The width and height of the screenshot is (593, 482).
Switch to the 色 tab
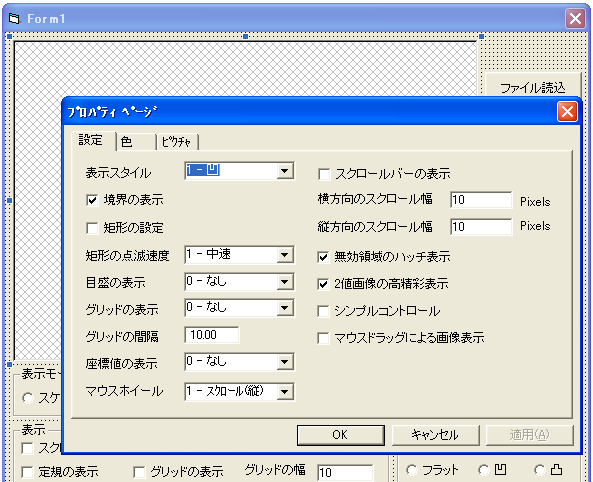point(136,142)
